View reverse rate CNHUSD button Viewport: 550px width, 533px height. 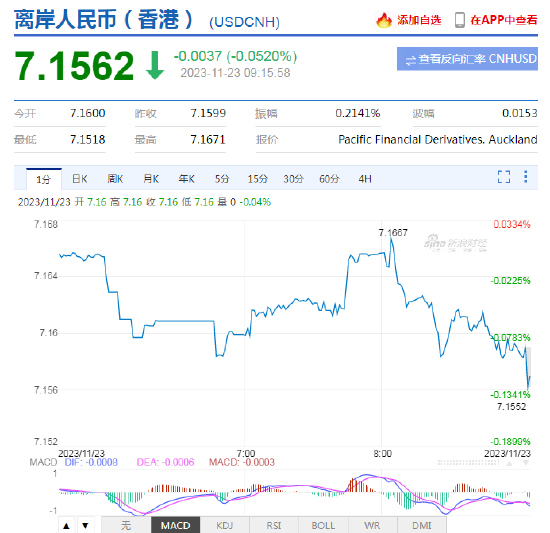point(467,59)
